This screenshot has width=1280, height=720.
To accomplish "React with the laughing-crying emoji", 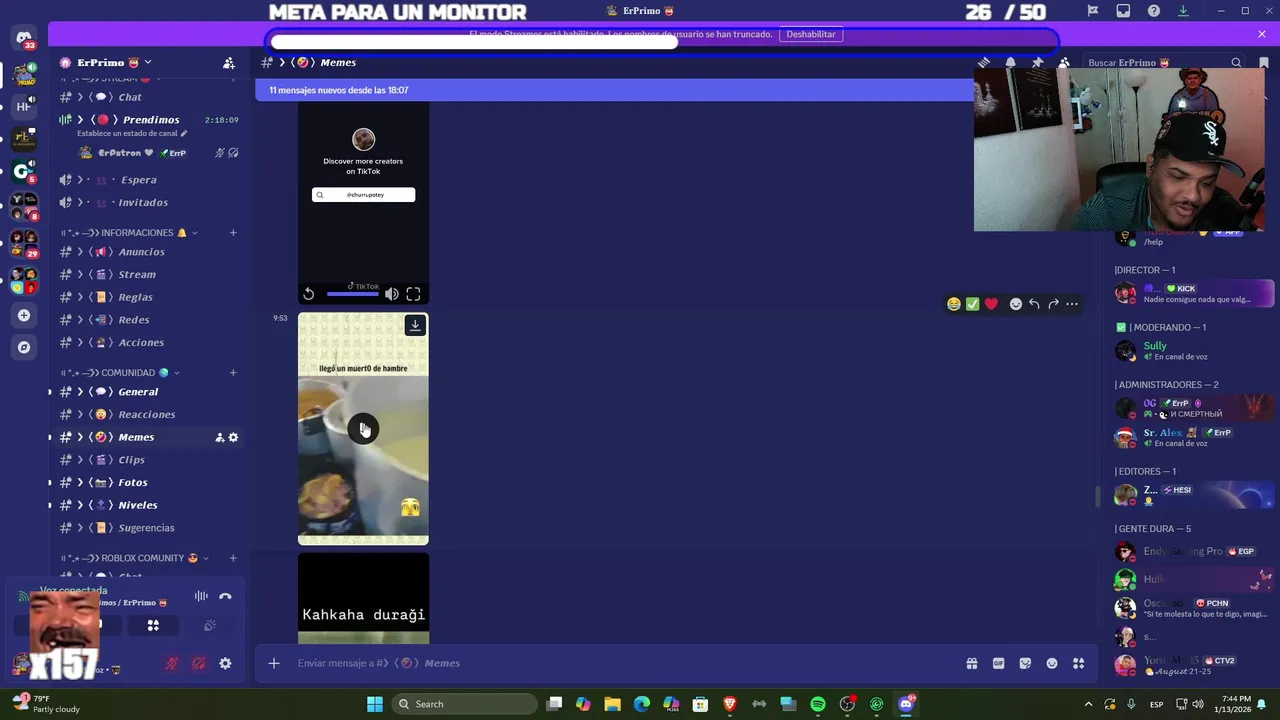I will point(954,304).
